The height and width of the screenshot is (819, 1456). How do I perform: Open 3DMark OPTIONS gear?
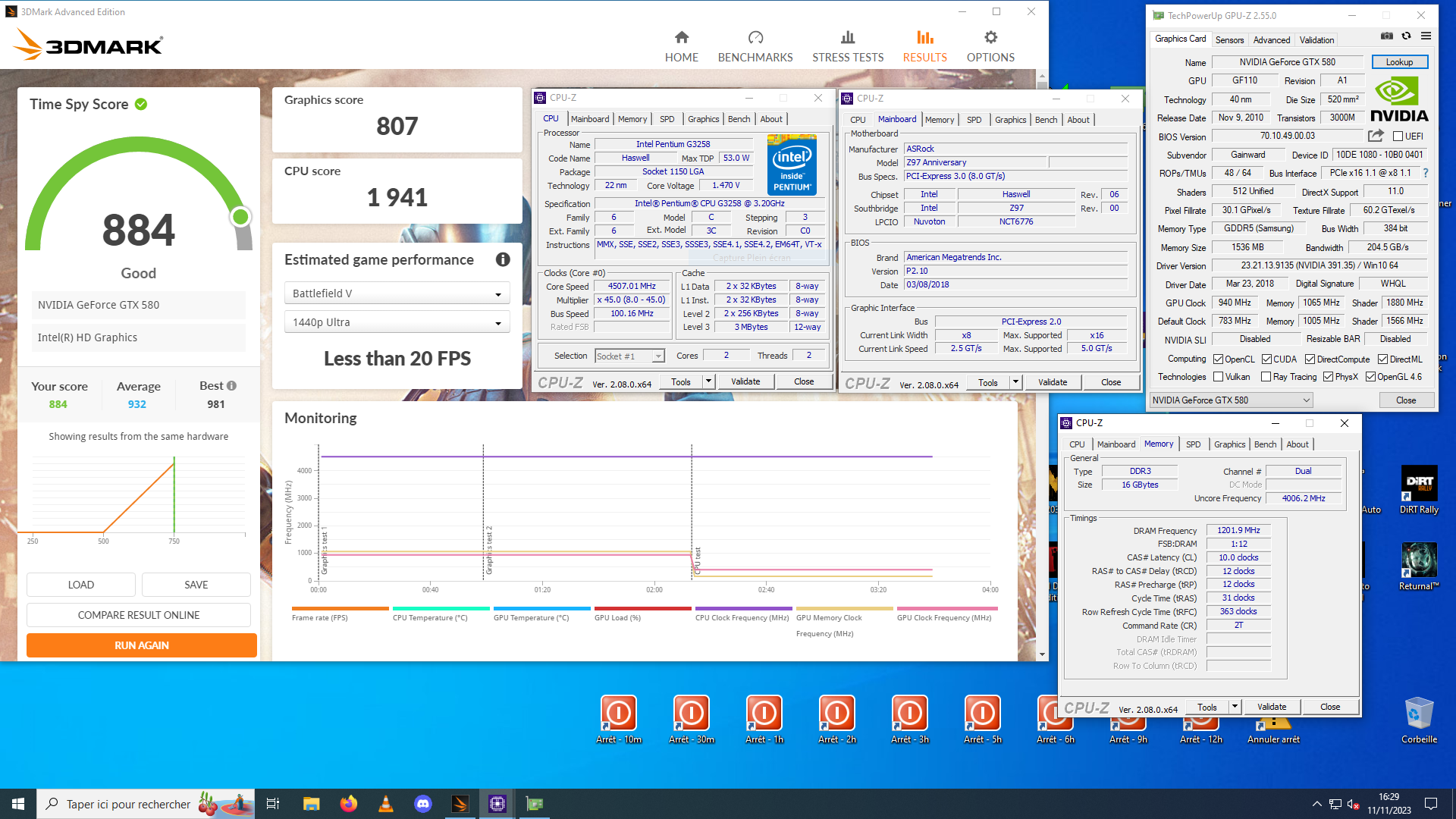click(x=990, y=47)
